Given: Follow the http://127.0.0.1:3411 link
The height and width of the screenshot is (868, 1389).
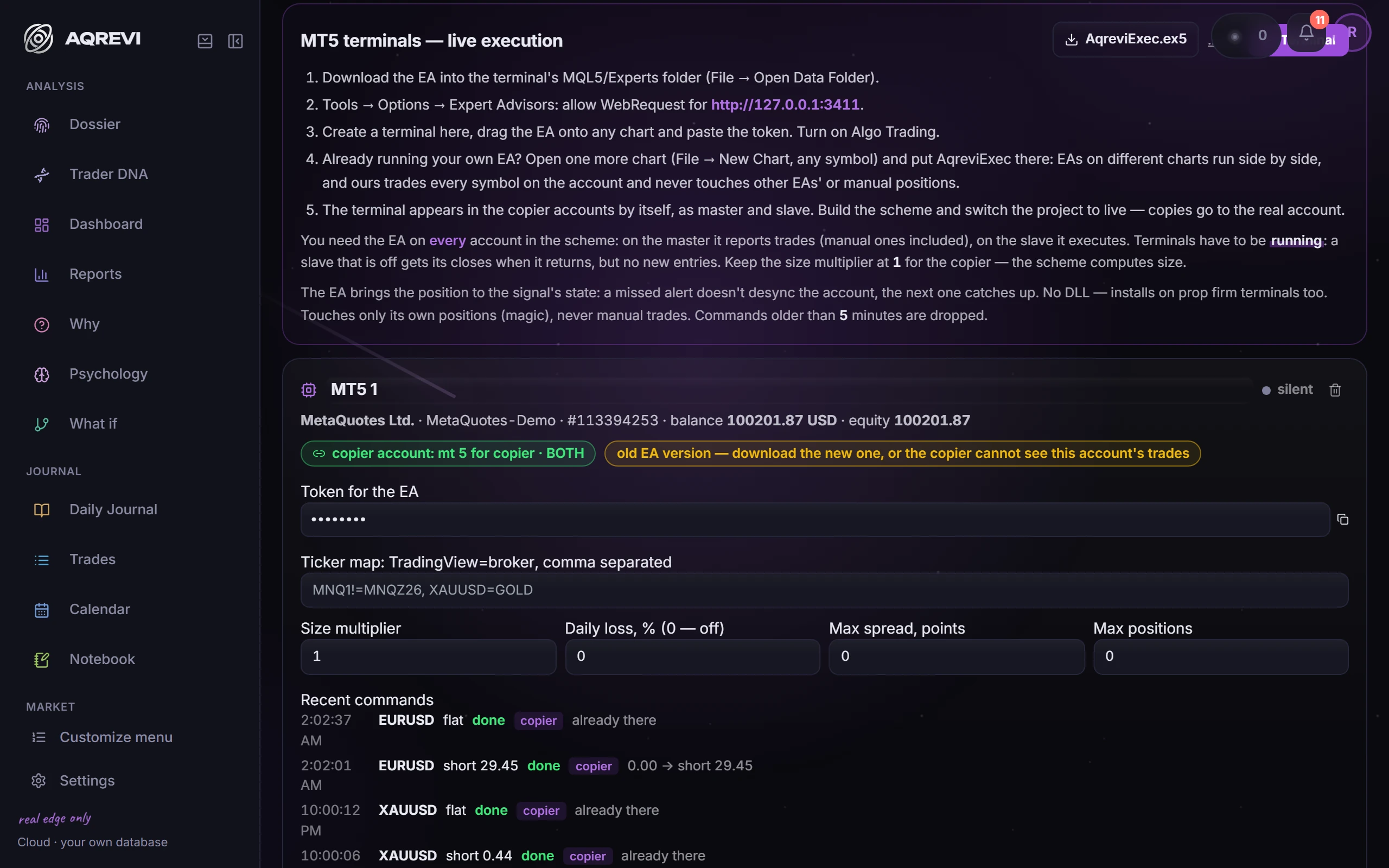Looking at the screenshot, I should tap(785, 105).
